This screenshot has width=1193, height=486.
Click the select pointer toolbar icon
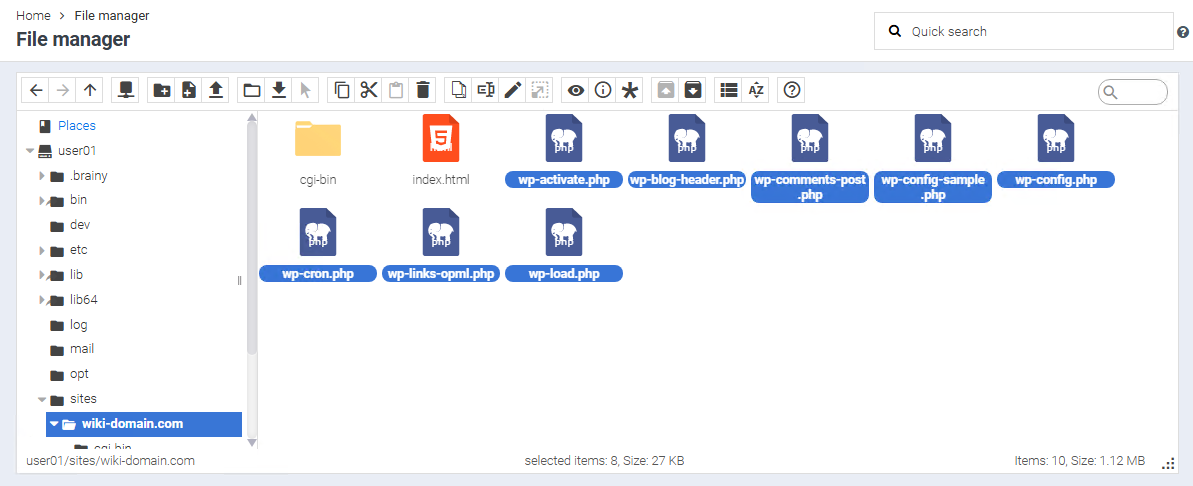[307, 91]
